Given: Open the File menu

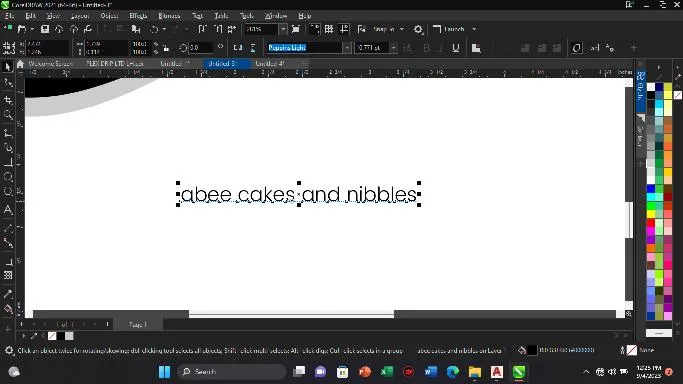Looking at the screenshot, I should coord(10,16).
